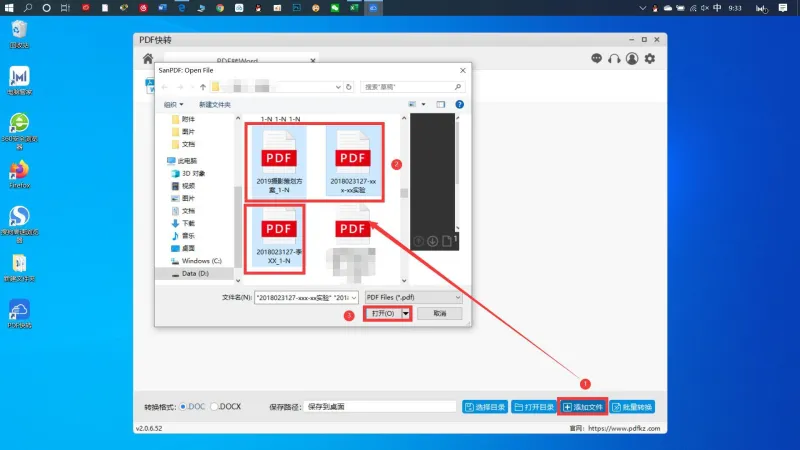
Task: Open the 电脑管家 desktop icon
Action: tap(19, 81)
